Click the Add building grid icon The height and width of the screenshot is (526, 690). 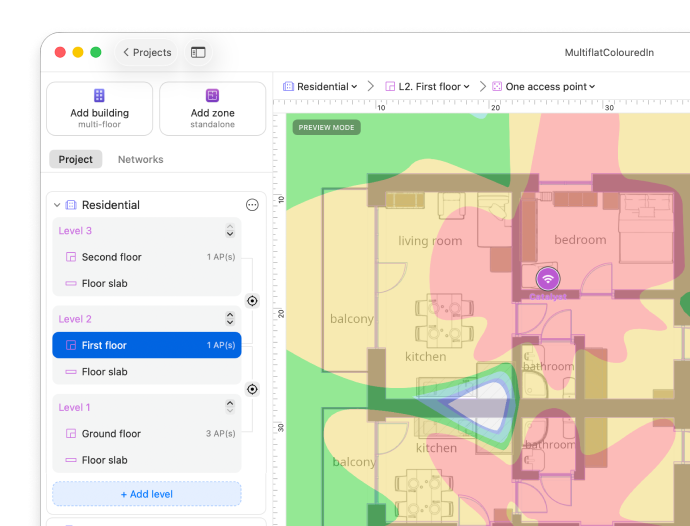click(99, 96)
